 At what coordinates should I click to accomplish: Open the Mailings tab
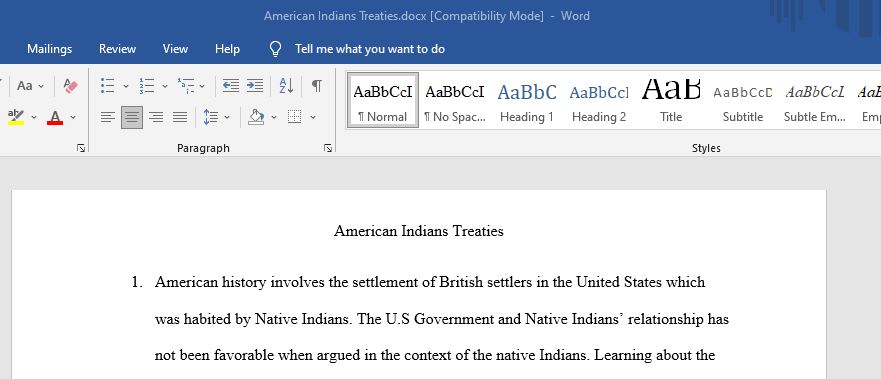(49, 49)
